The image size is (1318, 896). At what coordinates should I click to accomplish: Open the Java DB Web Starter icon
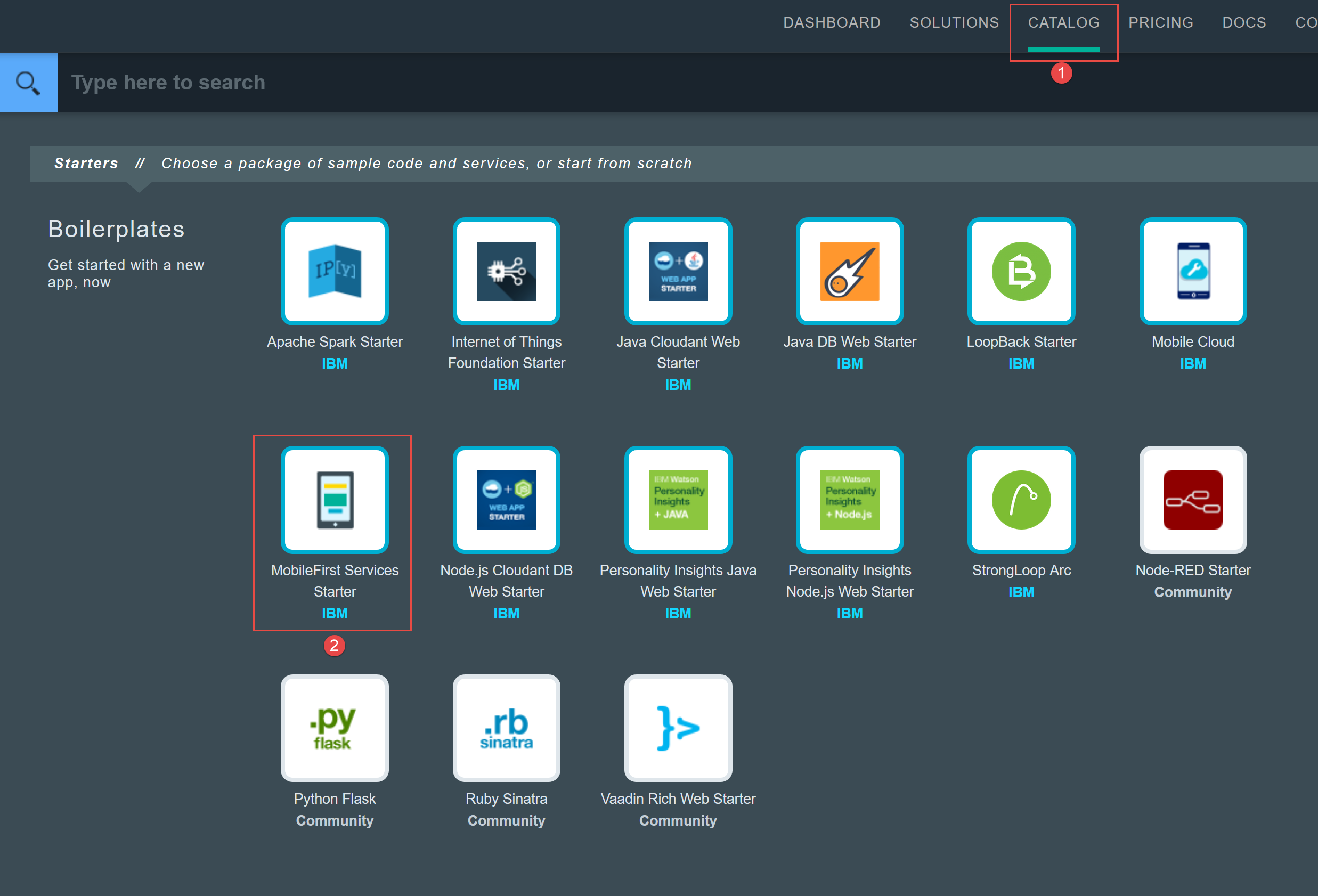tap(850, 271)
